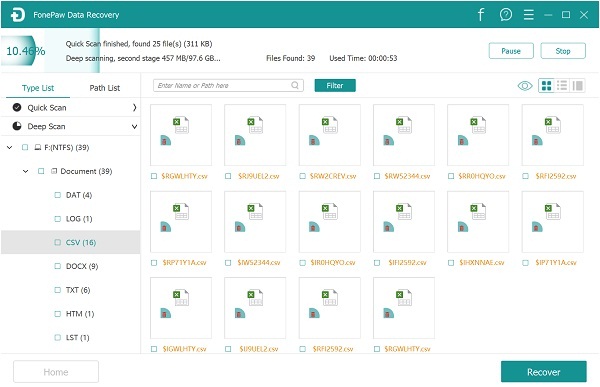
Task: Collapse the Document (39) tree node
Action: pyautogui.click(x=25, y=171)
